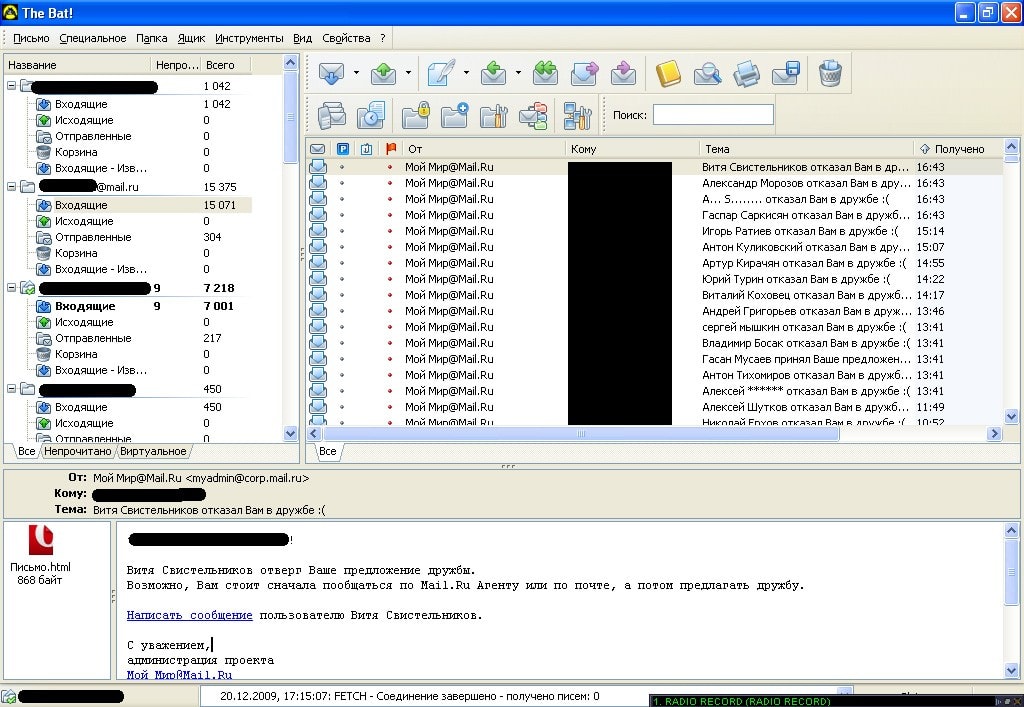The height and width of the screenshot is (707, 1024).
Task: Delete the message with the trash icon
Action: 830,74
